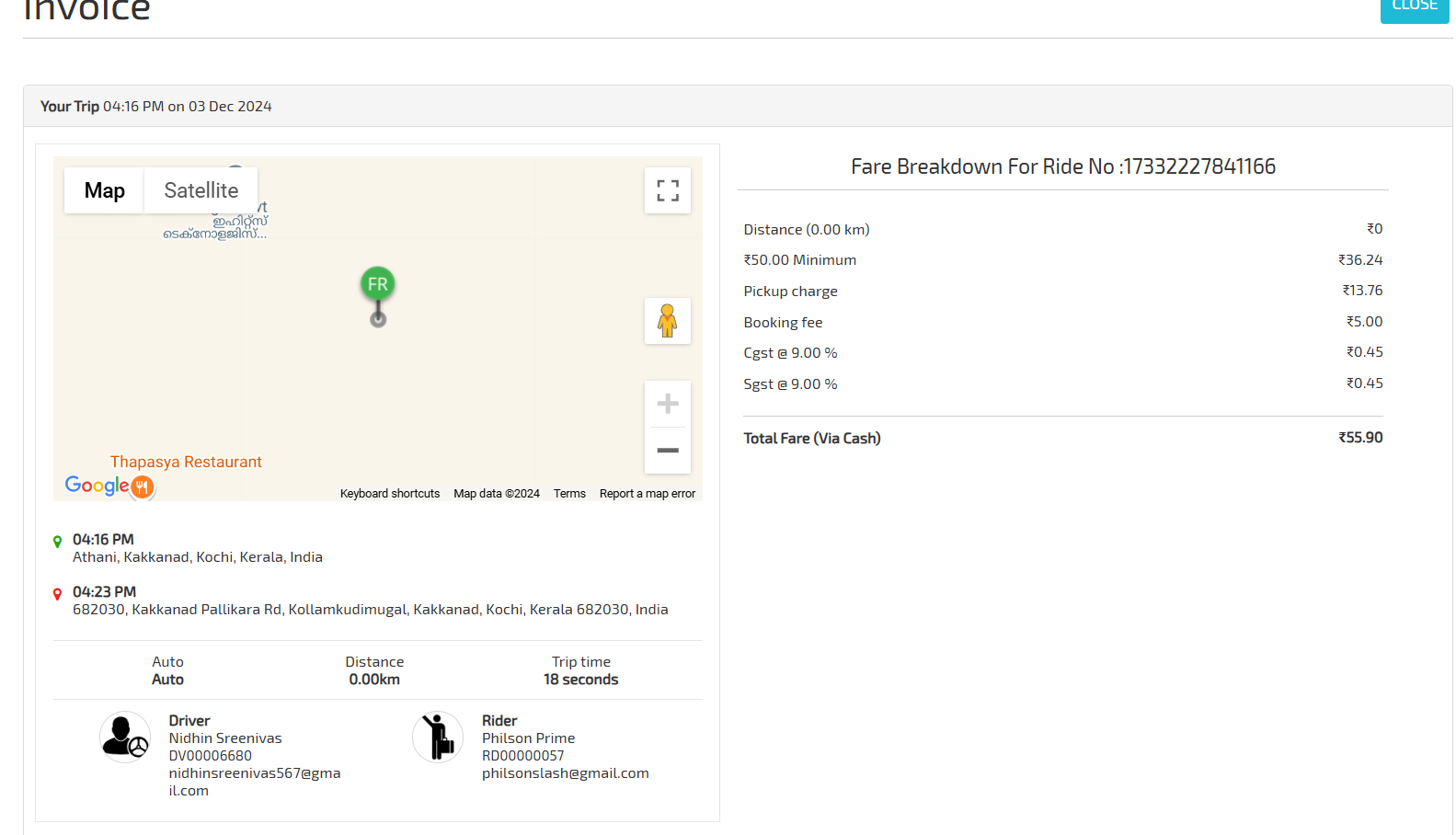This screenshot has height=835, width=1456.
Task: Click the green pickup location pin
Action: pyautogui.click(x=58, y=542)
